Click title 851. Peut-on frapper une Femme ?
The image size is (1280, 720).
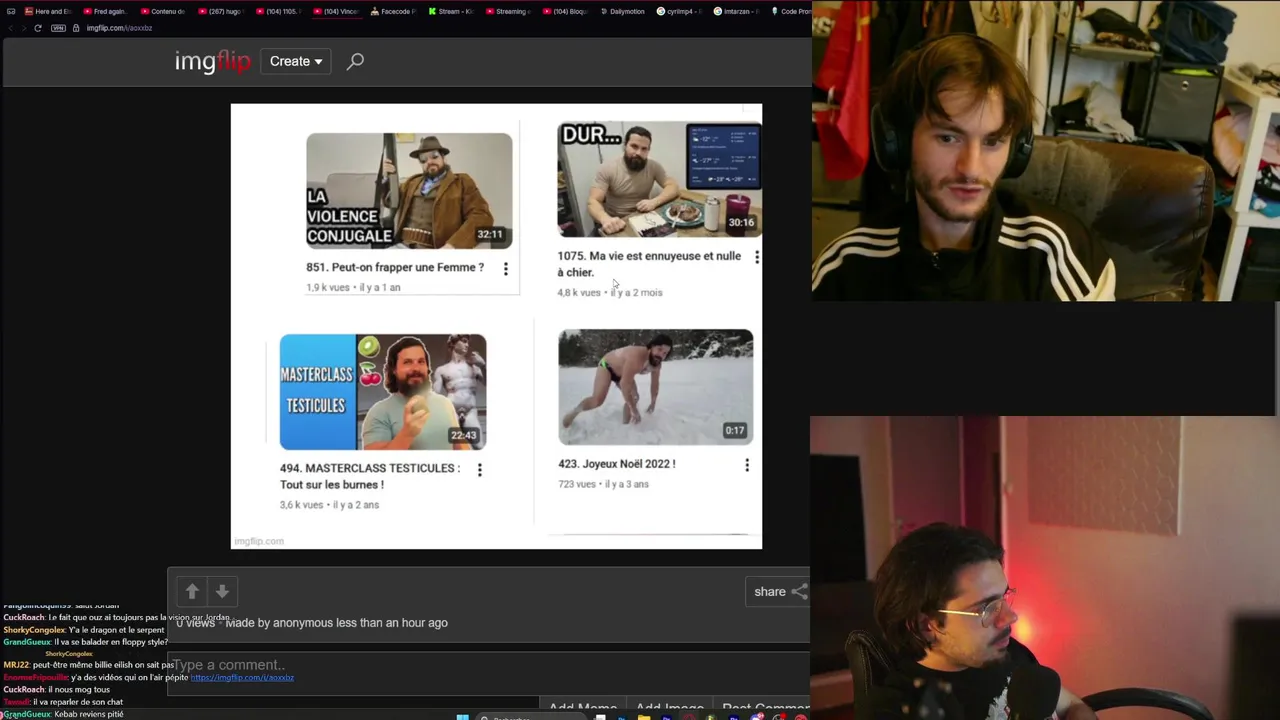(395, 267)
